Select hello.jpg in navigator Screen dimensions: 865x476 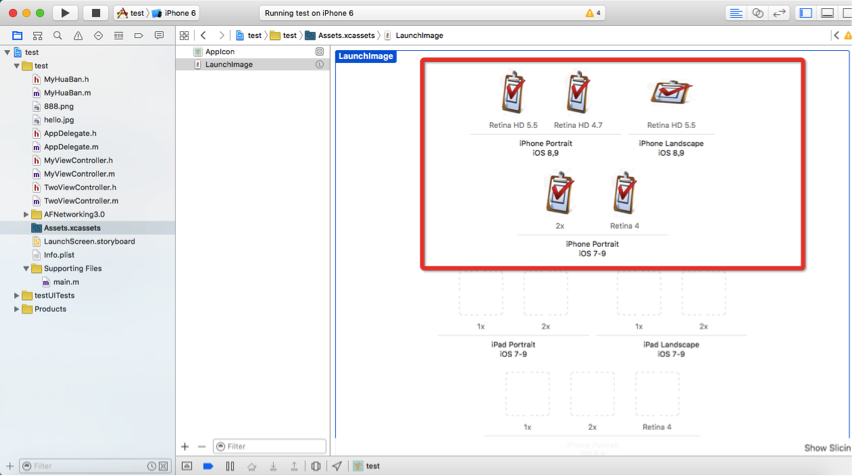pos(58,120)
